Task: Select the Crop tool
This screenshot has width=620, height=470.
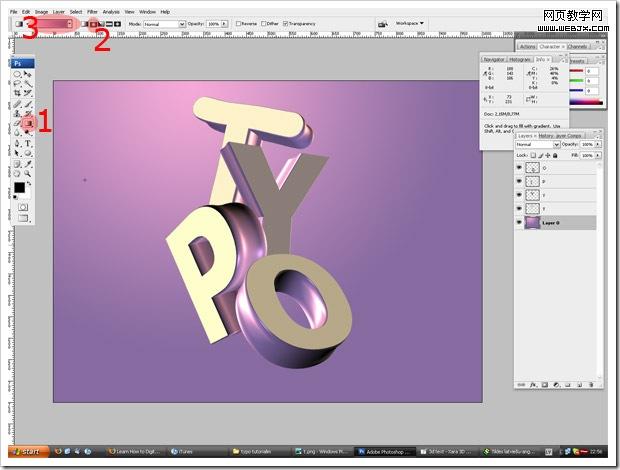Action: [x=17, y=93]
